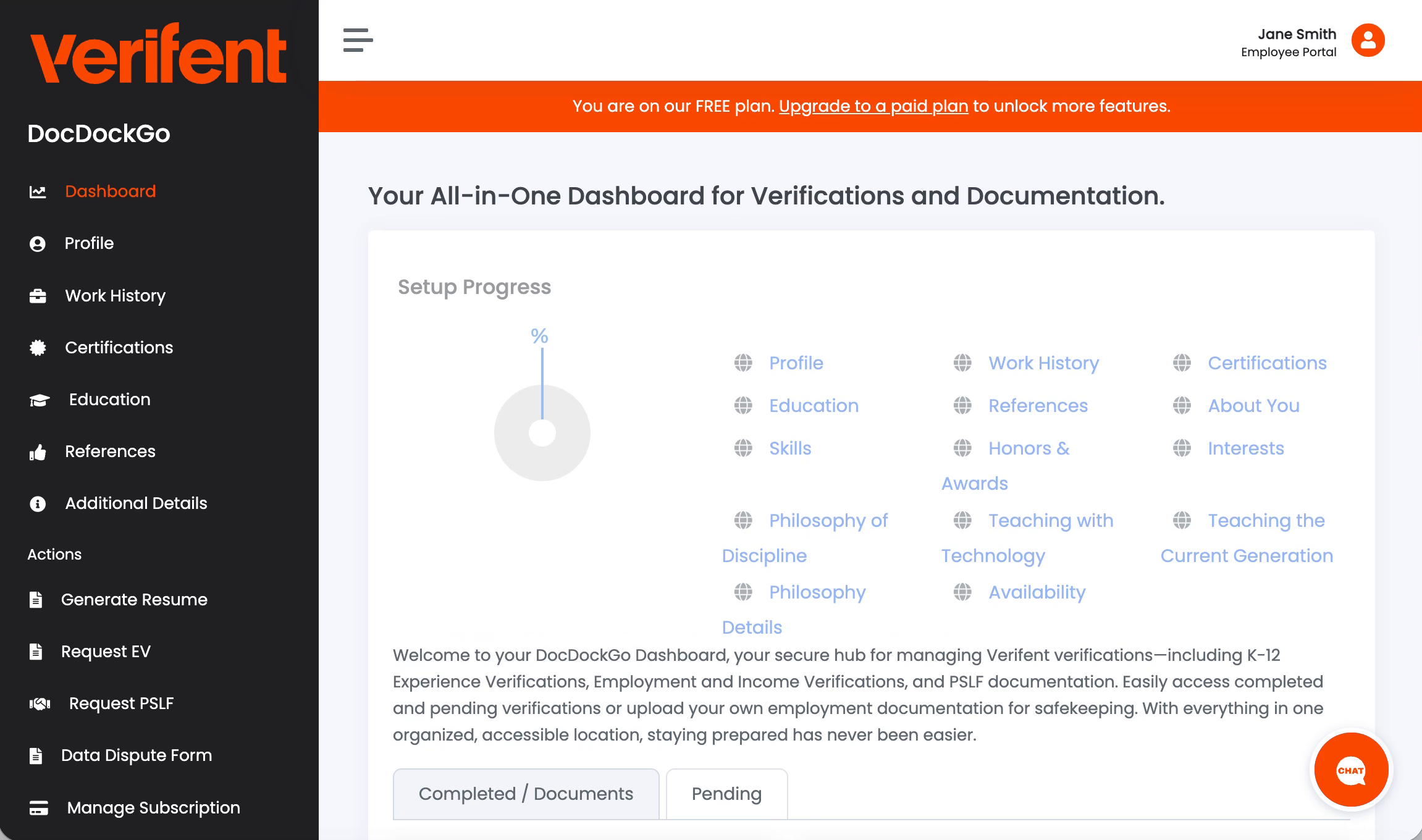This screenshot has width=1422, height=840.
Task: Click the Request PSLF handshake icon
Action: 40,703
